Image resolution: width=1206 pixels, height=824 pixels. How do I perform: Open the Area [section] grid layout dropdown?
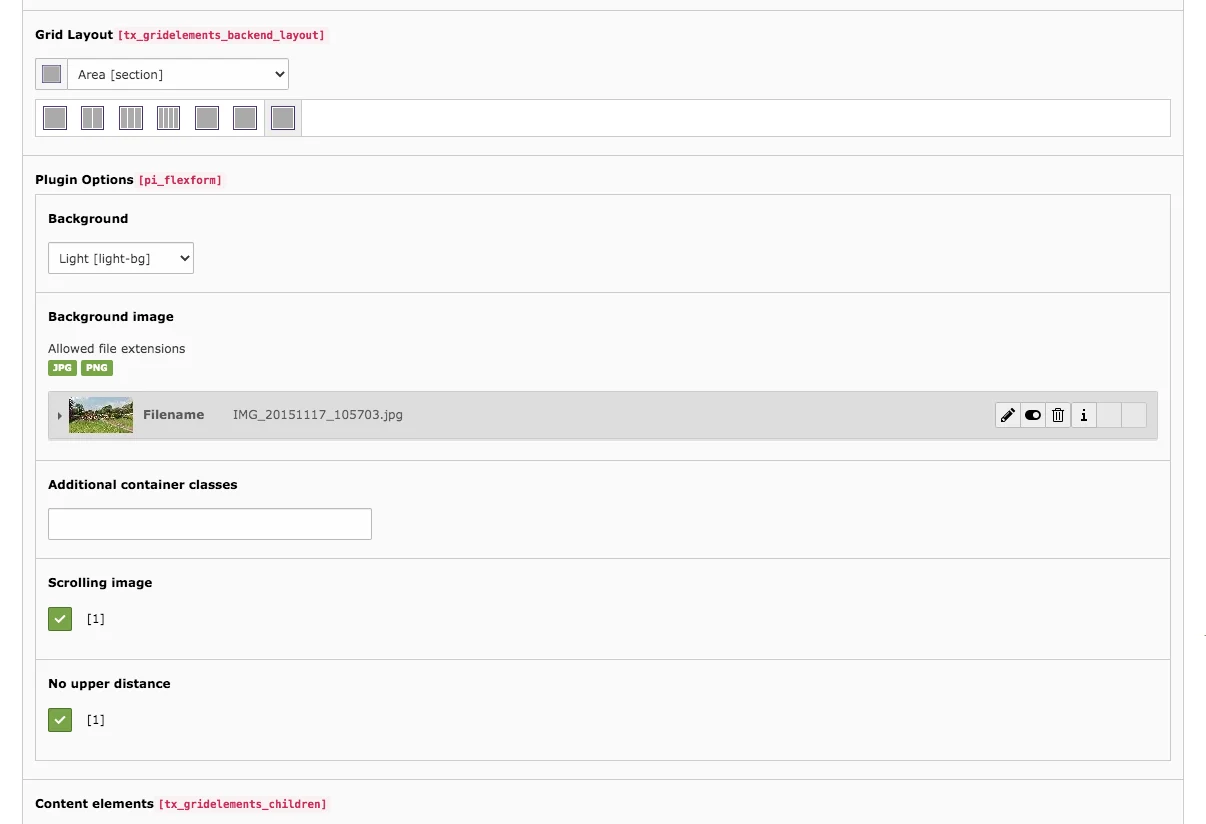(x=178, y=73)
